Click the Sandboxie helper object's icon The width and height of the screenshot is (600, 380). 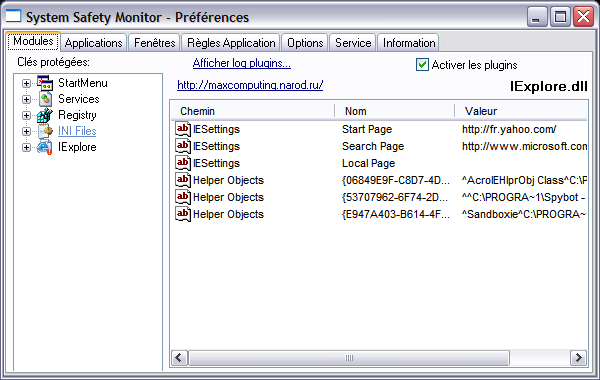(x=183, y=214)
